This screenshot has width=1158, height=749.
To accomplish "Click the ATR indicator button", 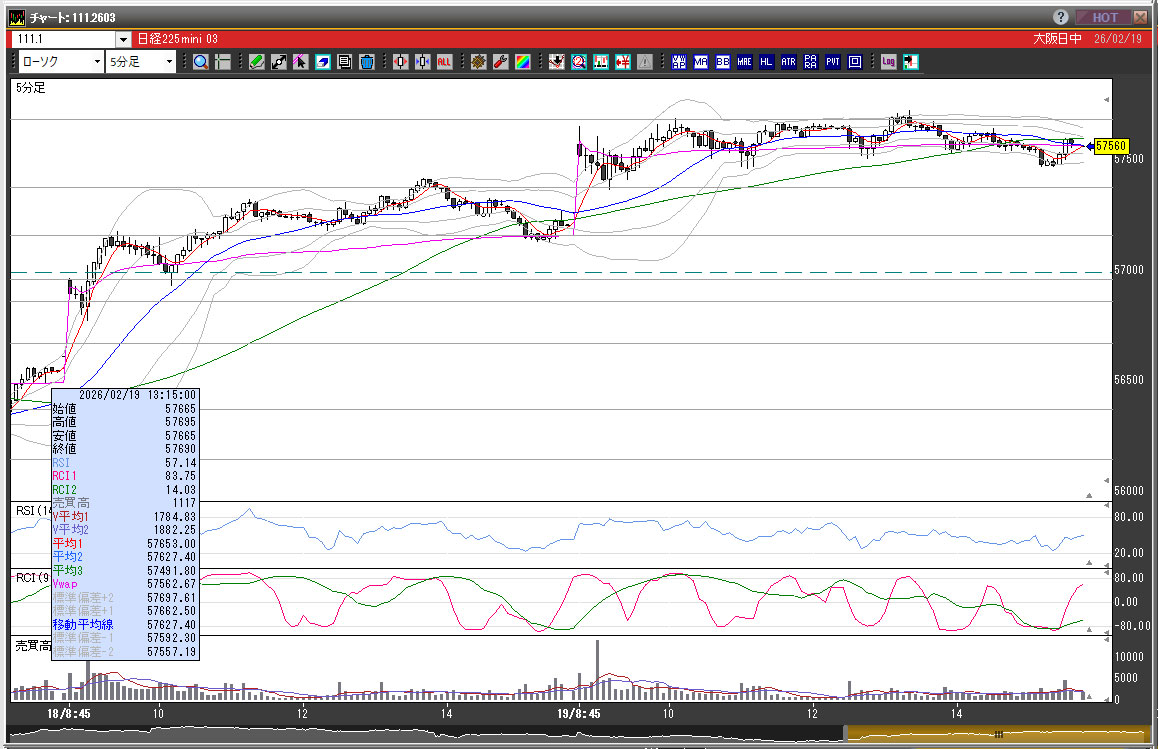I will [x=789, y=62].
